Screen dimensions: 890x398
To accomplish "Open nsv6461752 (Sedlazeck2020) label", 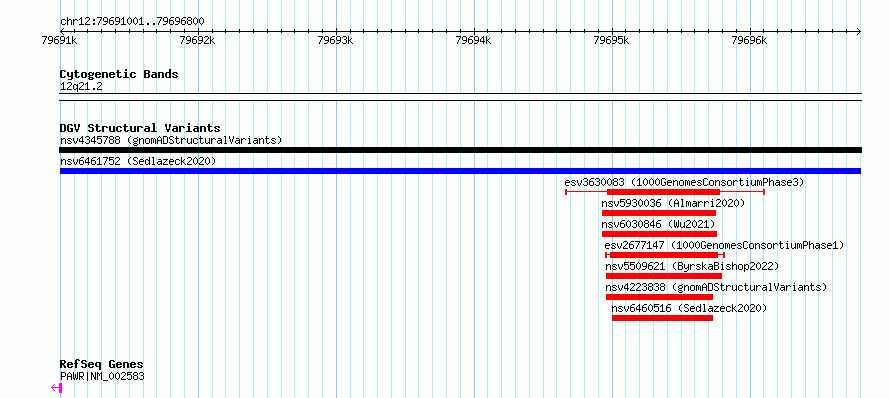I will (x=138, y=161).
